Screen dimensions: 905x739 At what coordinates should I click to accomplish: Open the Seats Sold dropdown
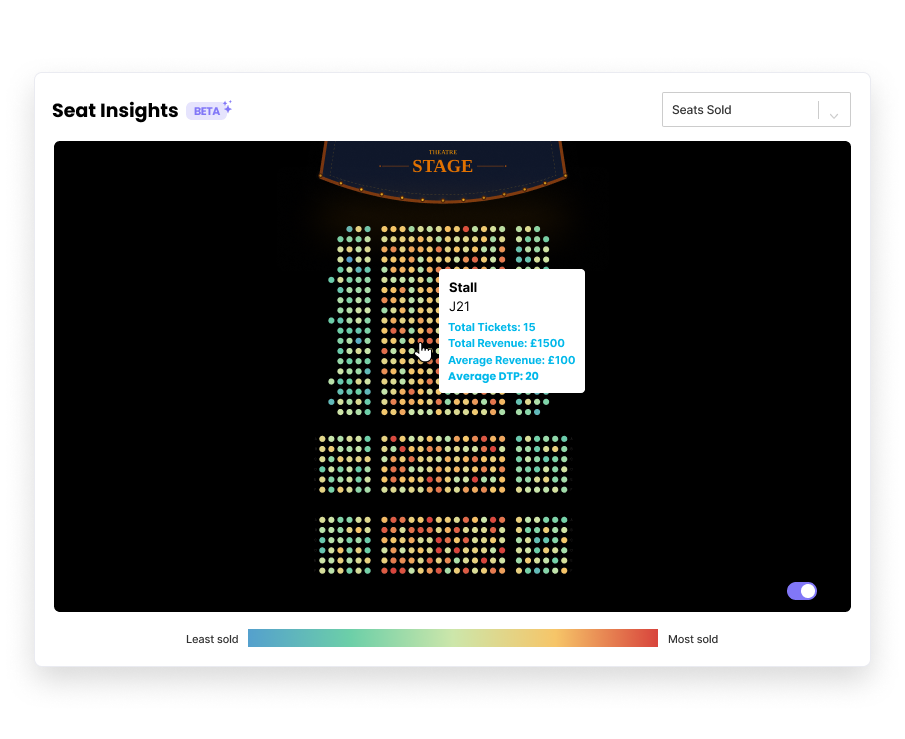[x=756, y=110]
